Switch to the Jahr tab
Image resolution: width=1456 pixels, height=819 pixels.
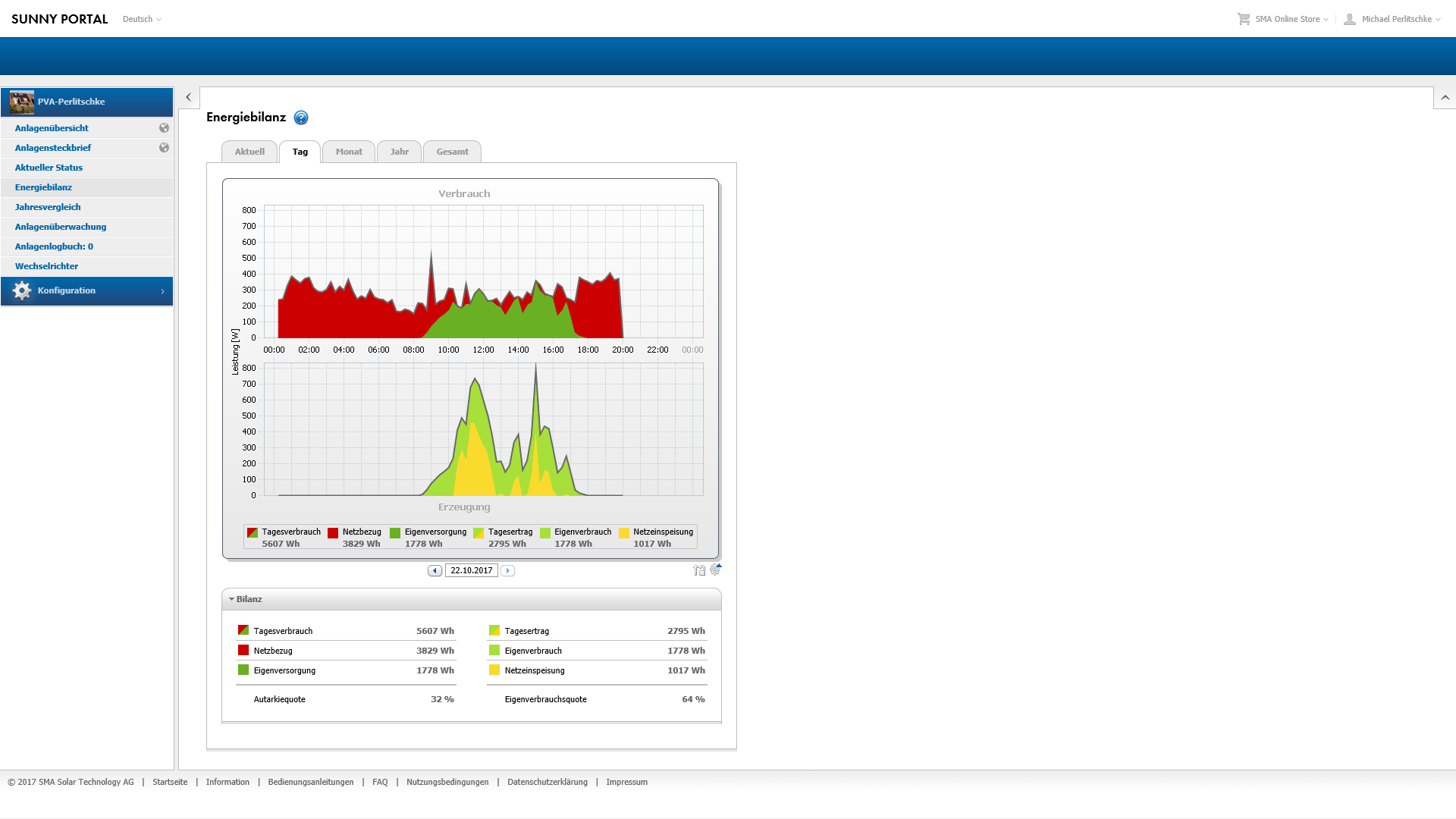click(399, 152)
